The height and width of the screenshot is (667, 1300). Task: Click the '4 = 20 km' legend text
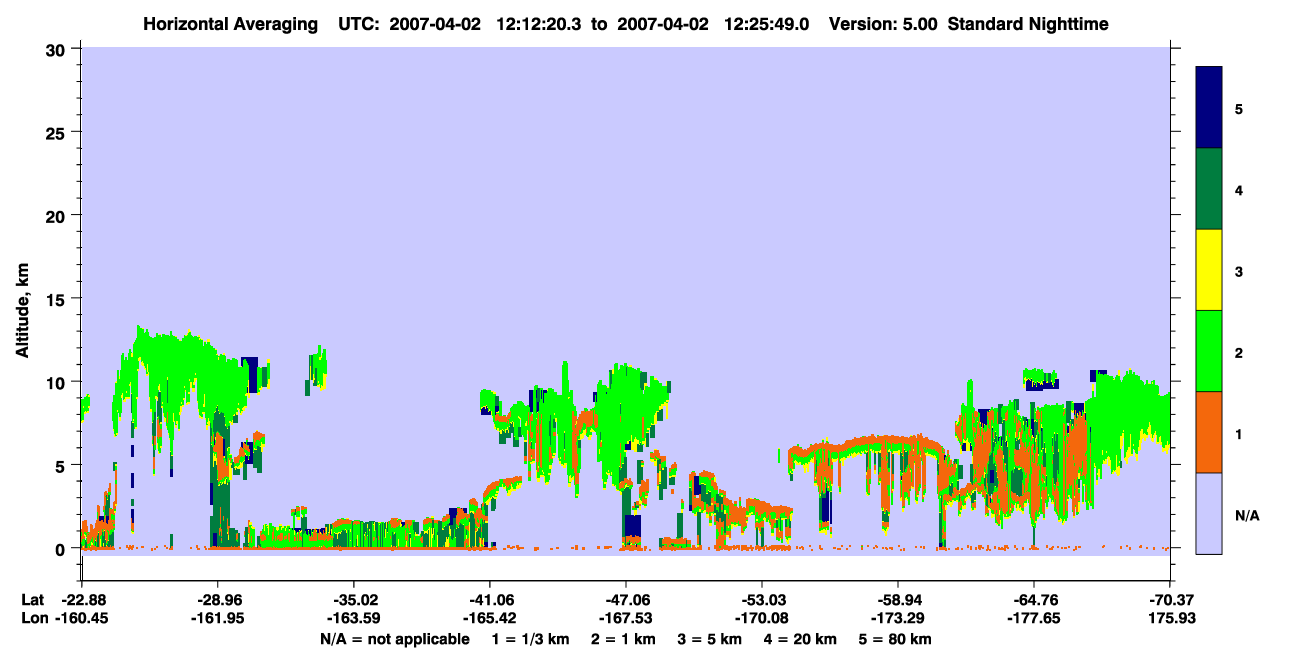[x=800, y=639]
